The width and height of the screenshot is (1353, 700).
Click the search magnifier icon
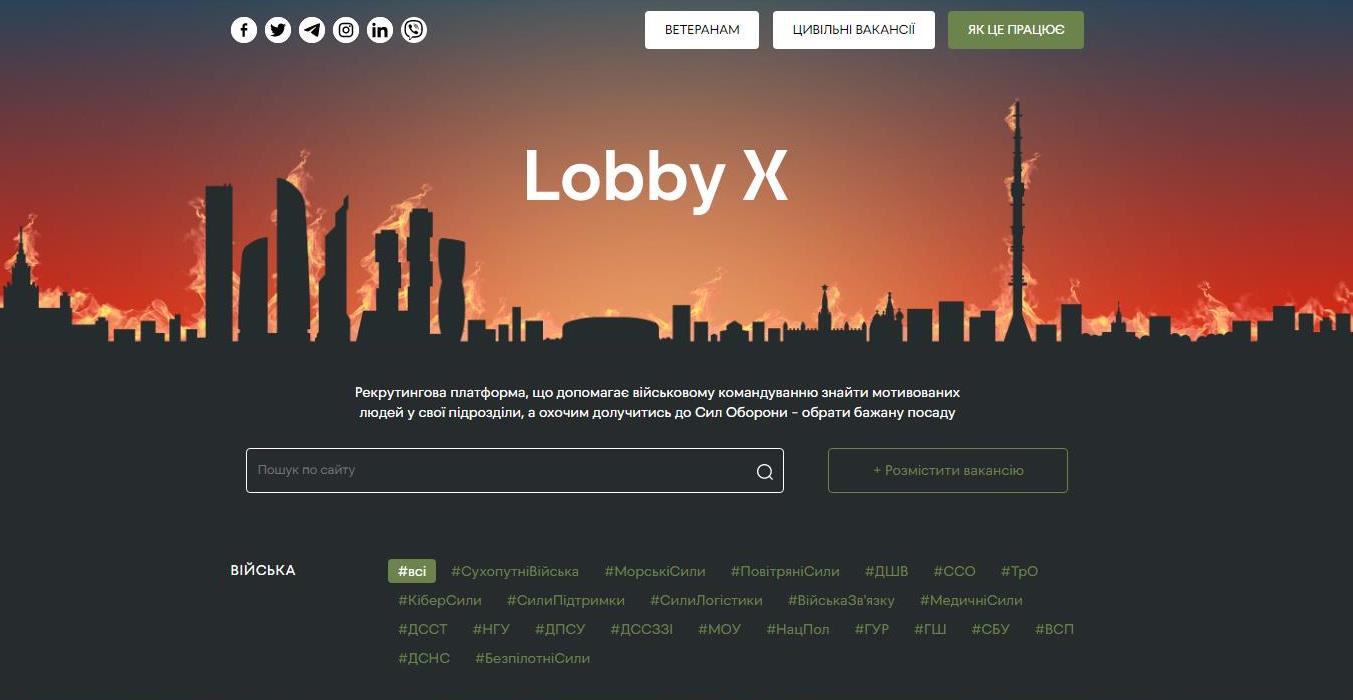click(765, 472)
